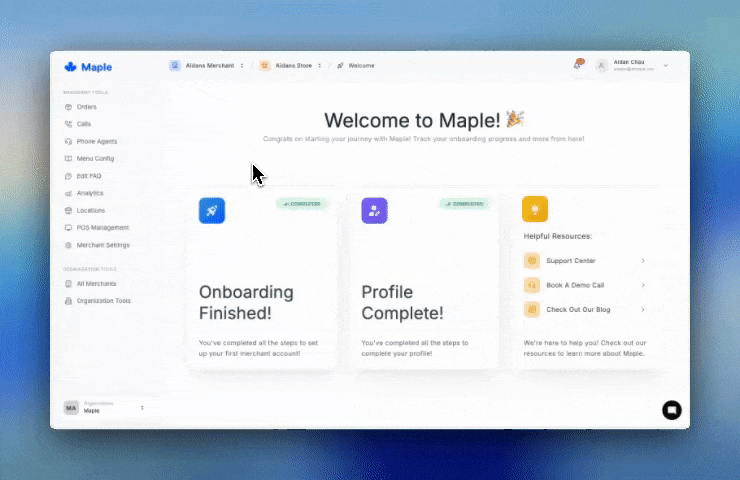
Task: Click the Helpful Resources: label
Action: 557,236
